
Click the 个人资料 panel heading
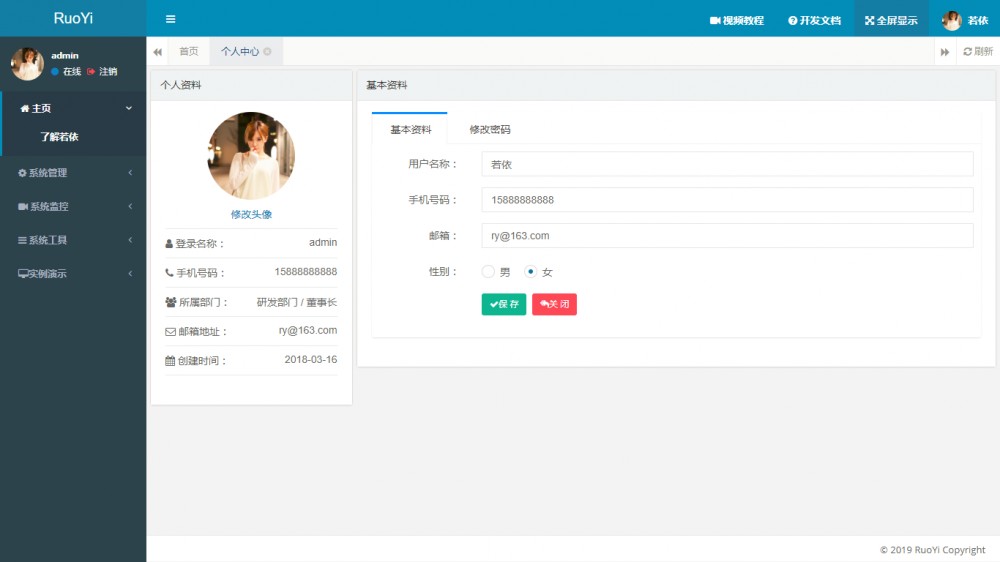coord(181,85)
